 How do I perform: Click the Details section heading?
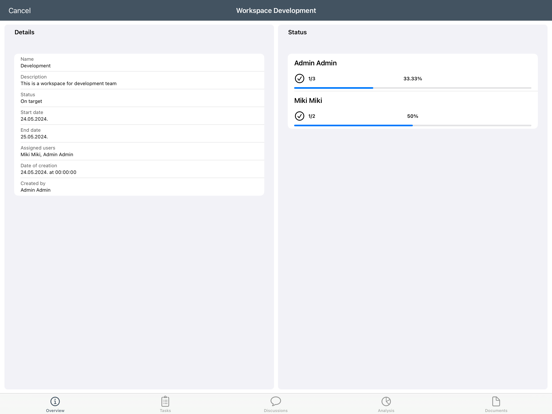pos(24,32)
